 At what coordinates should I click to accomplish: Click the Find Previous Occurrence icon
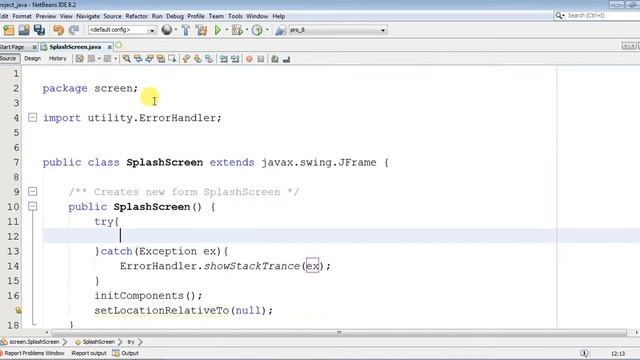tap(138, 59)
